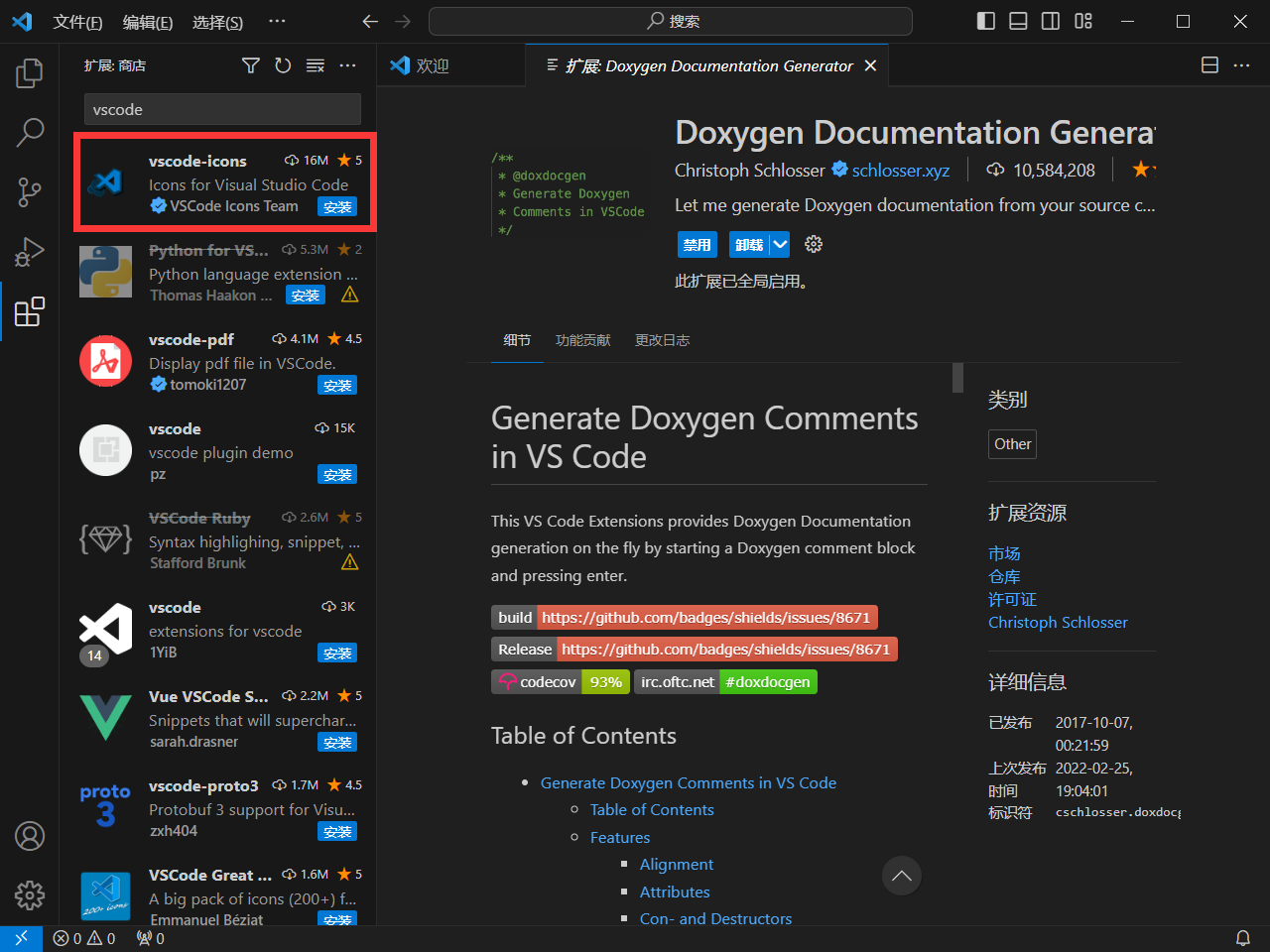
Task: Open editor more actions ellipsis
Action: click(1242, 65)
